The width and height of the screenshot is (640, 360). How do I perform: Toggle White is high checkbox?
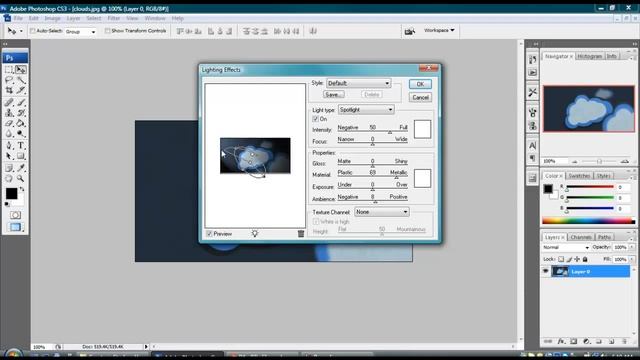(316, 221)
